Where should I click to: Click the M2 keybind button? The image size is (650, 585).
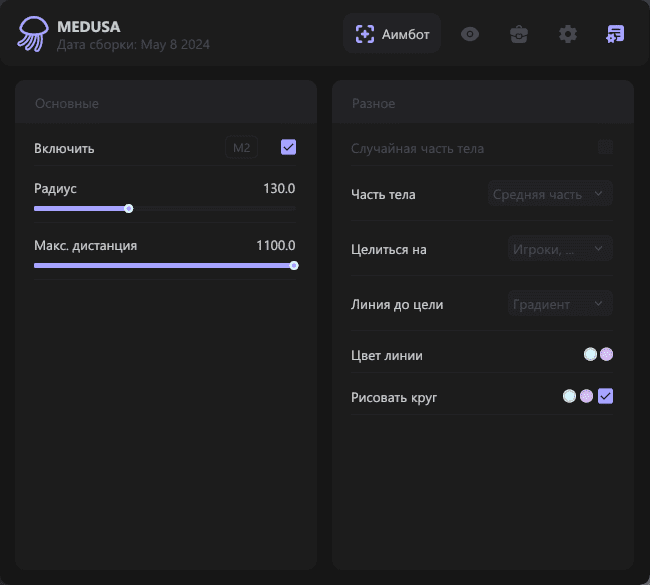(x=241, y=148)
